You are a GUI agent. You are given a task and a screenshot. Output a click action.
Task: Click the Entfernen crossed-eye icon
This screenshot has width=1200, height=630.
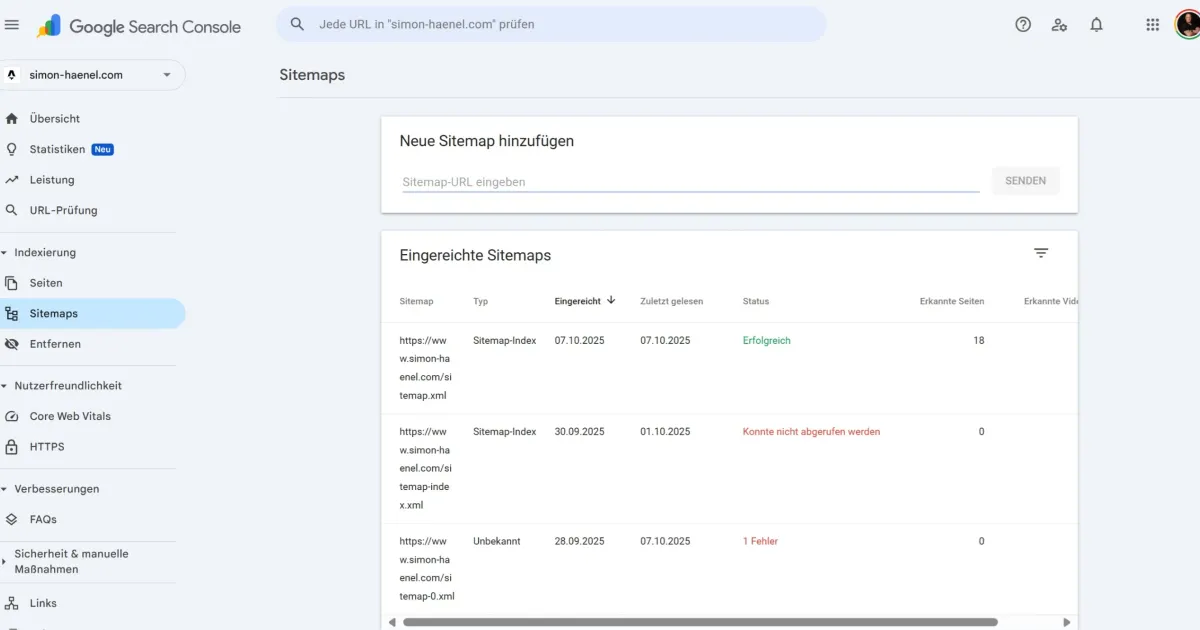coord(12,344)
